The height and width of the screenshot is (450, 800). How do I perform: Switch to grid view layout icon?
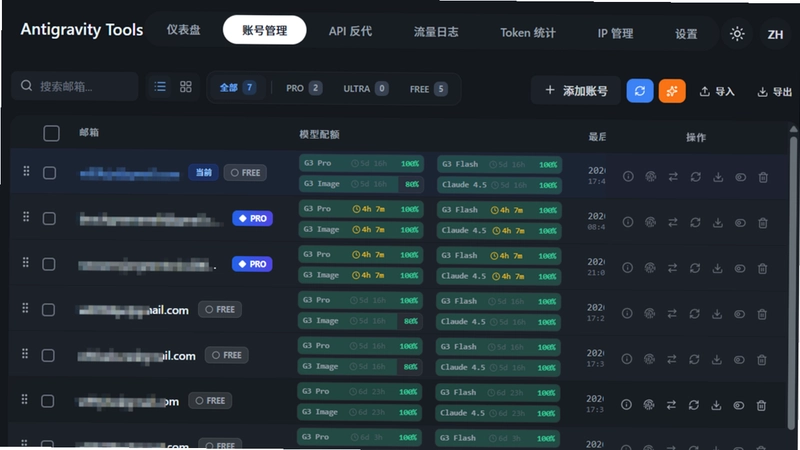click(186, 87)
